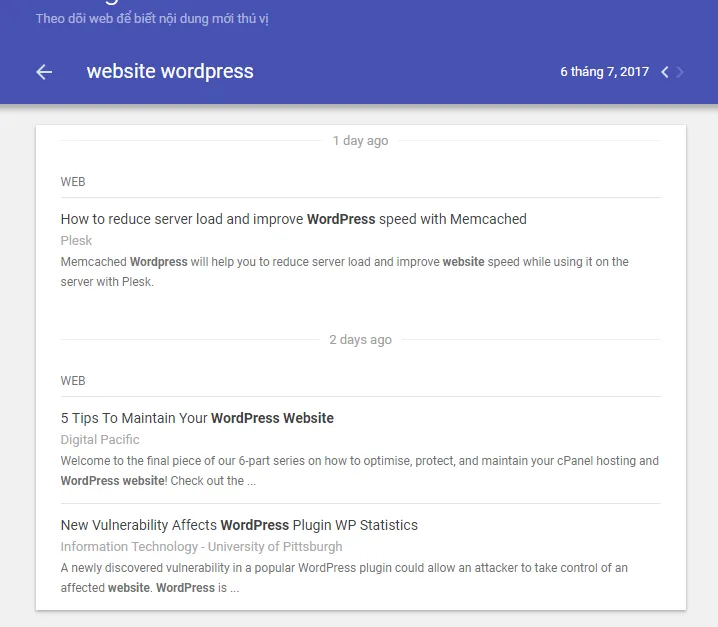Click the WEB label under '1 day ago'
The height and width of the screenshot is (627, 718).
coord(73,182)
